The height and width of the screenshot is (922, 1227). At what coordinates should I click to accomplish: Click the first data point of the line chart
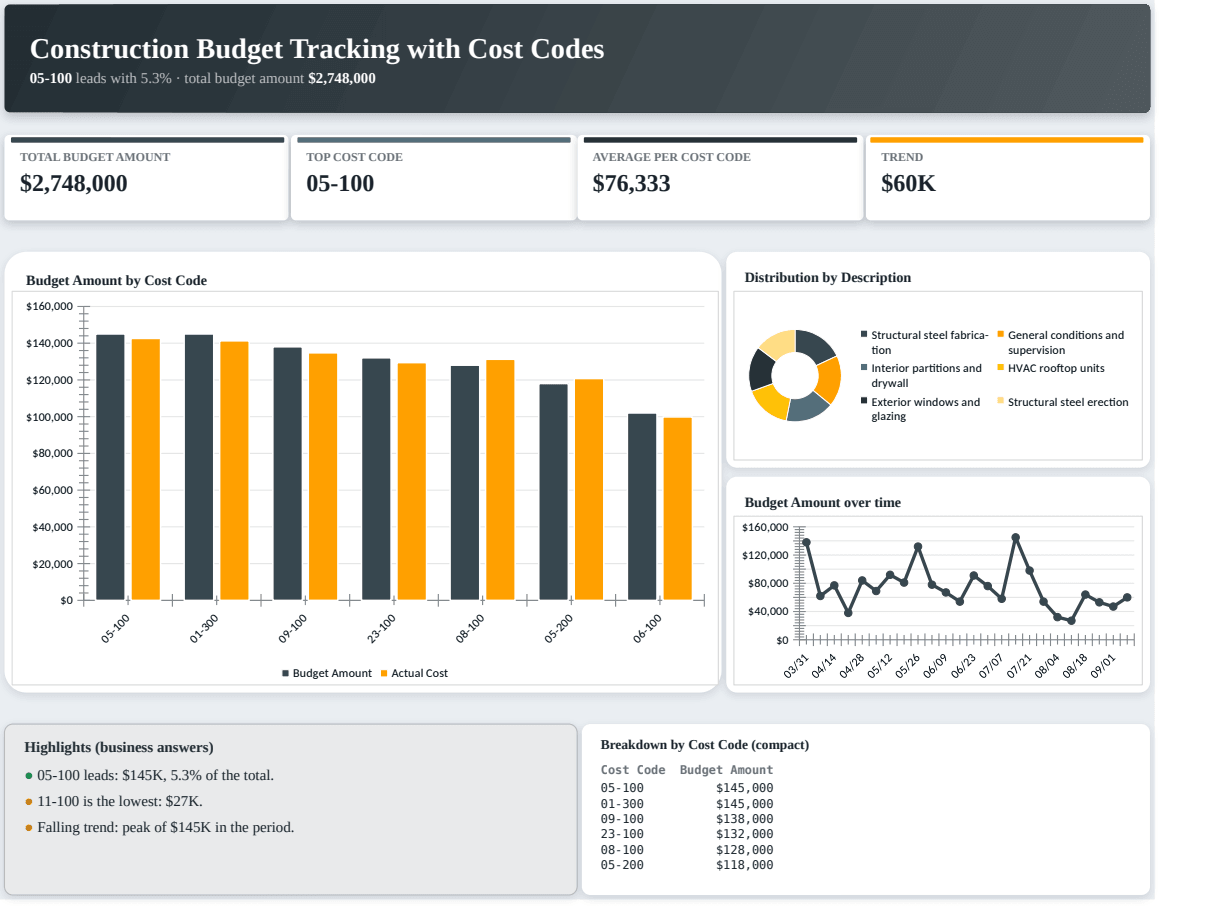click(x=806, y=542)
